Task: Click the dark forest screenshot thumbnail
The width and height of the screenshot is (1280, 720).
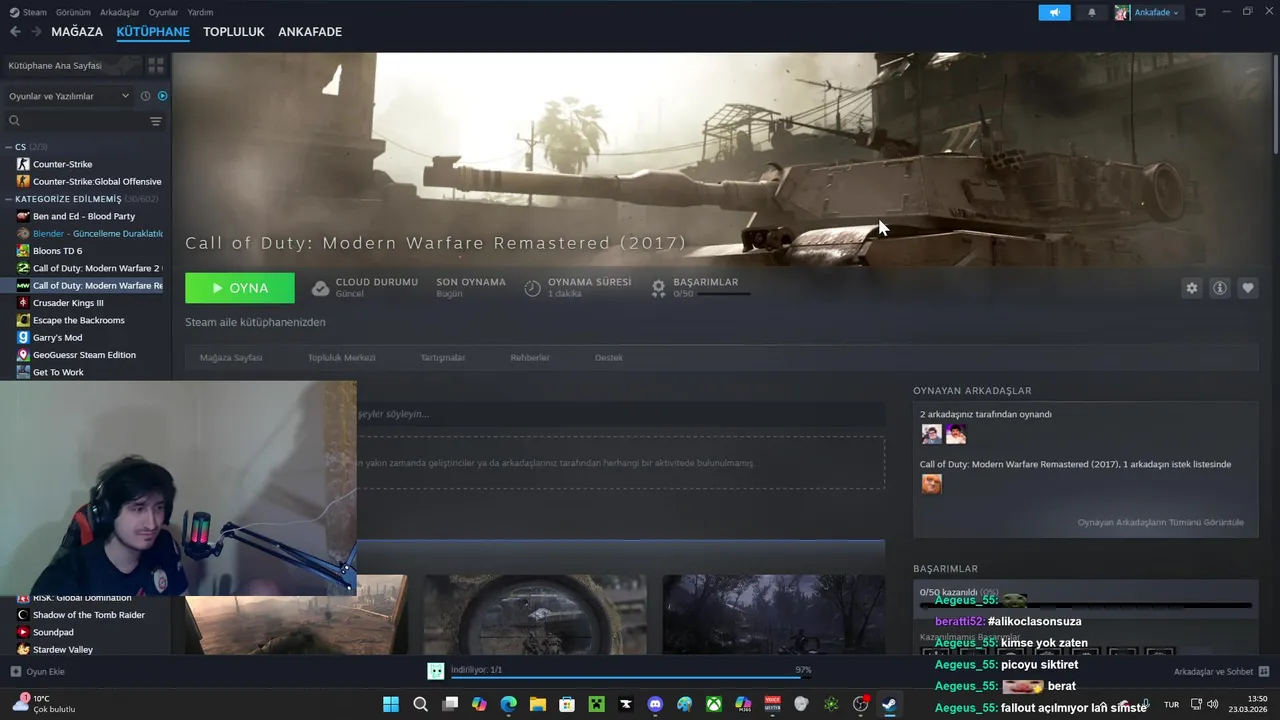Action: pyautogui.click(x=773, y=614)
